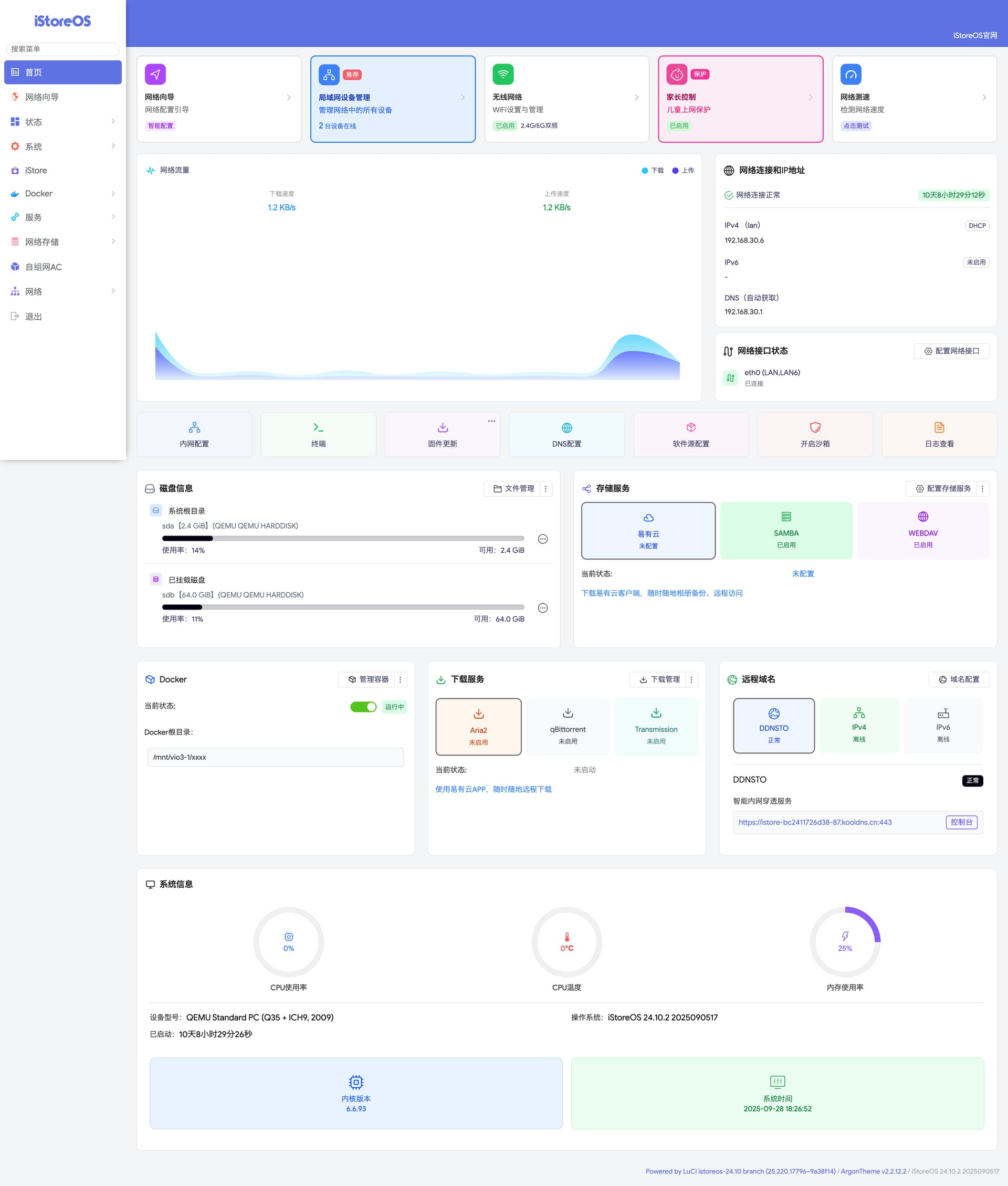Open the DNS configuration globe icon

pos(566,427)
